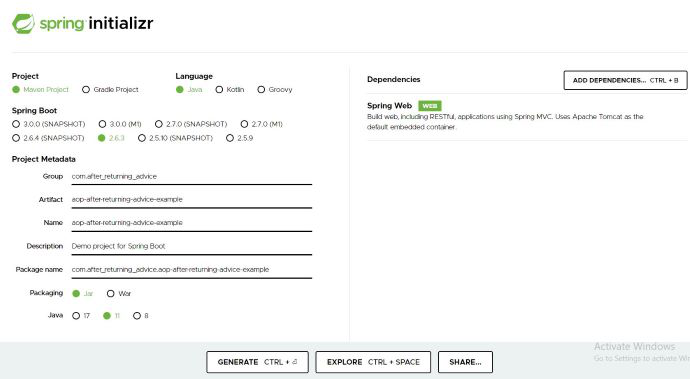Image resolution: width=690 pixels, height=379 pixels.
Task: Open the Share dialog
Action: (x=465, y=362)
